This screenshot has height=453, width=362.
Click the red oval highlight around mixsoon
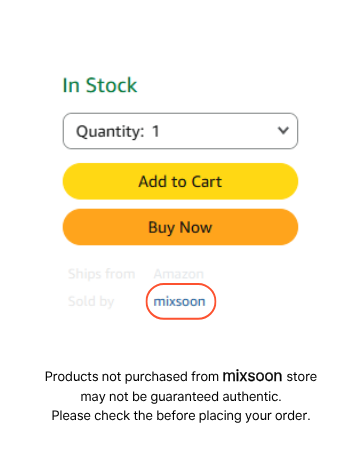181,301
